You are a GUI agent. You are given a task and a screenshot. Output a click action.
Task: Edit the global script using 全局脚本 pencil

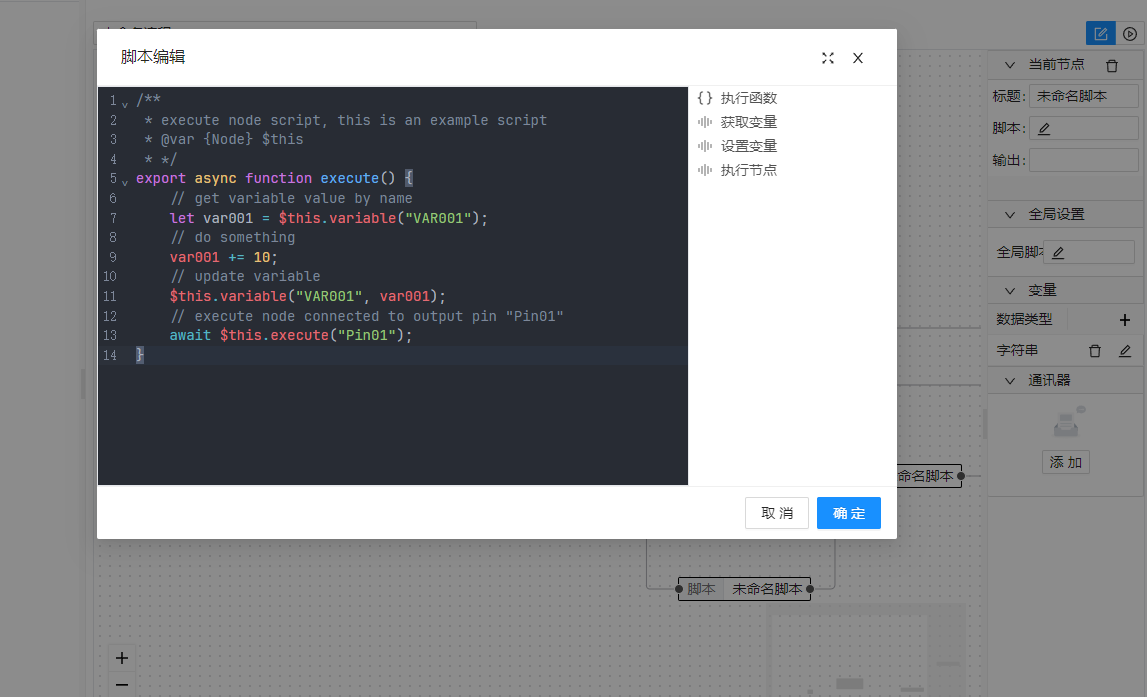1058,252
